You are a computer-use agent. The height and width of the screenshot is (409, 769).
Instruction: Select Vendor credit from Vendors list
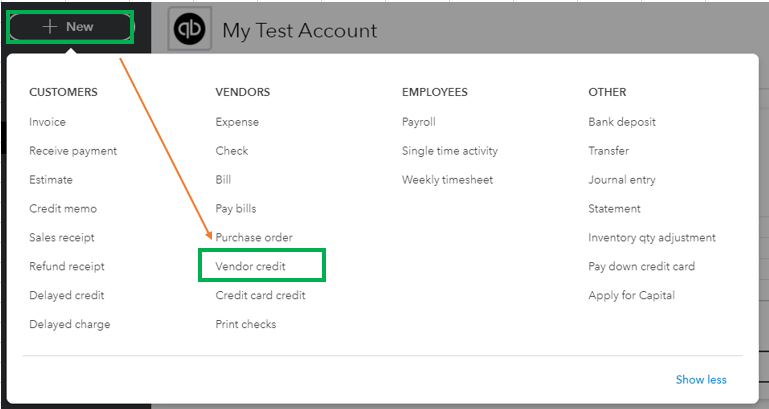tap(250, 266)
